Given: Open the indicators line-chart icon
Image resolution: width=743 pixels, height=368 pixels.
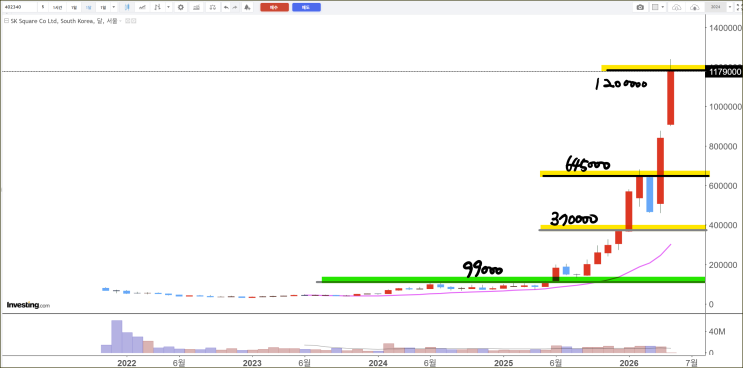Looking at the screenshot, I should coord(142,7).
